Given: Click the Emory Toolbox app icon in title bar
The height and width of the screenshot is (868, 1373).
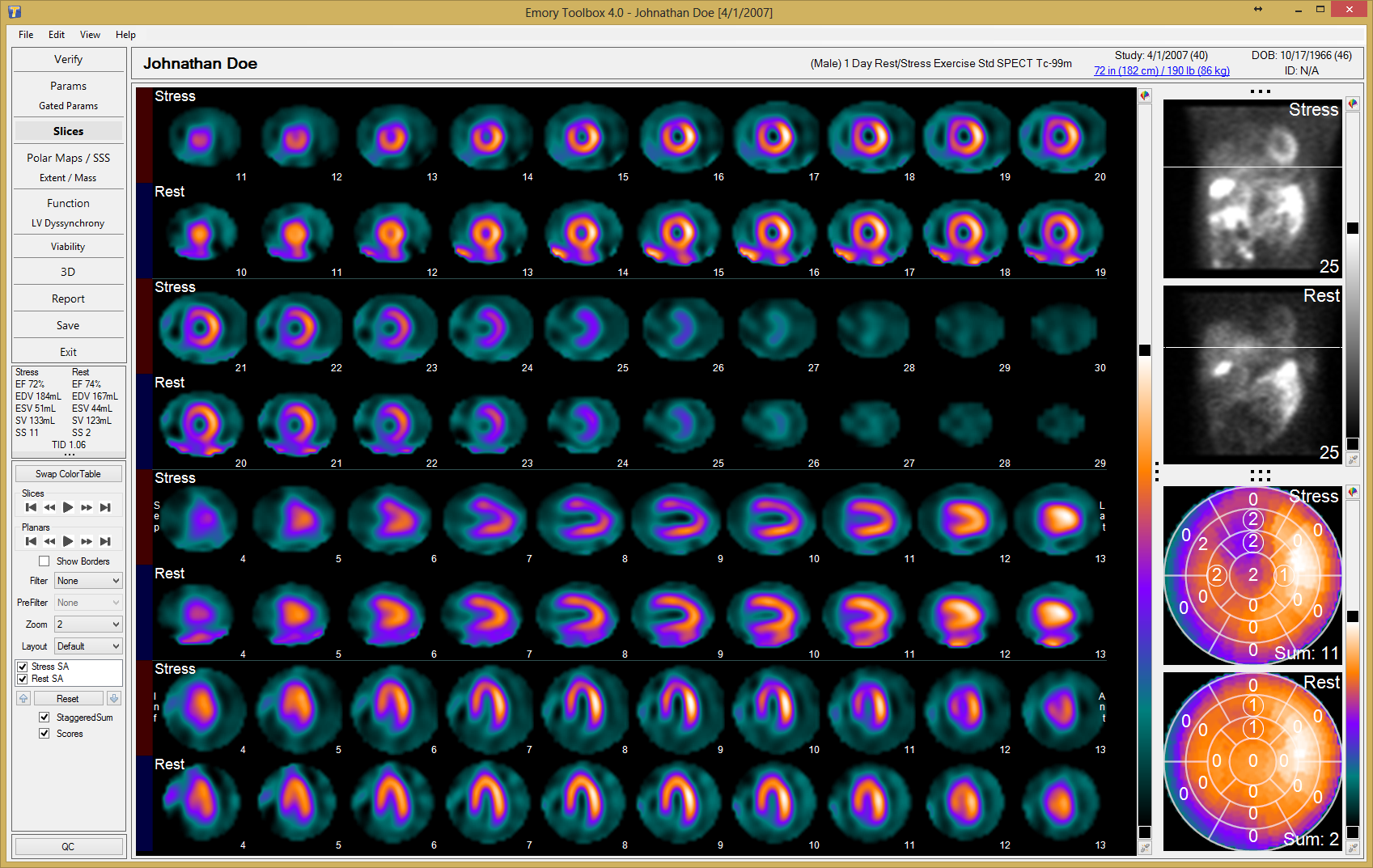Looking at the screenshot, I should point(15,11).
